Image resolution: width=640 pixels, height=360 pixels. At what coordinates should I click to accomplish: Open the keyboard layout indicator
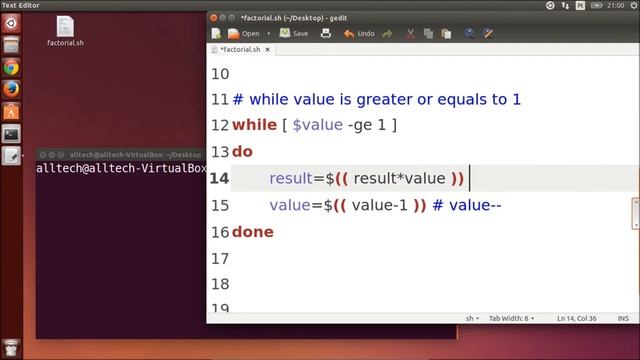click(x=580, y=5)
